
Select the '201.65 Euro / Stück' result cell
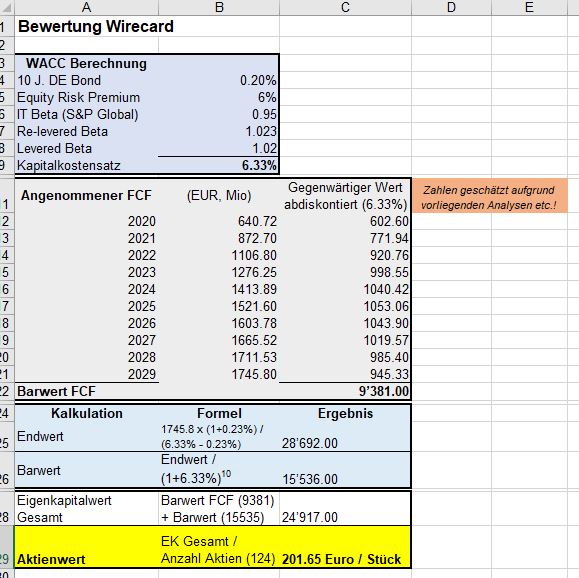(345, 547)
